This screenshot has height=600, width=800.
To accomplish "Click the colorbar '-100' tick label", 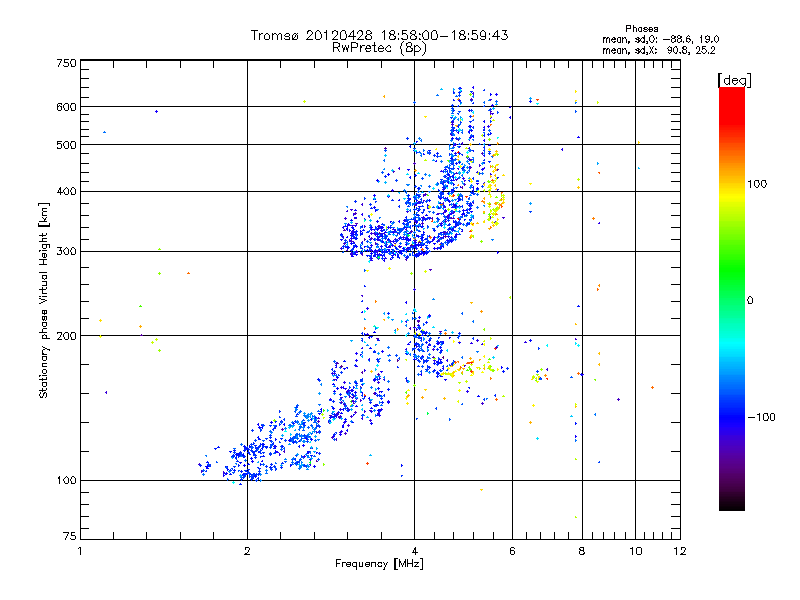I will 762,417.
